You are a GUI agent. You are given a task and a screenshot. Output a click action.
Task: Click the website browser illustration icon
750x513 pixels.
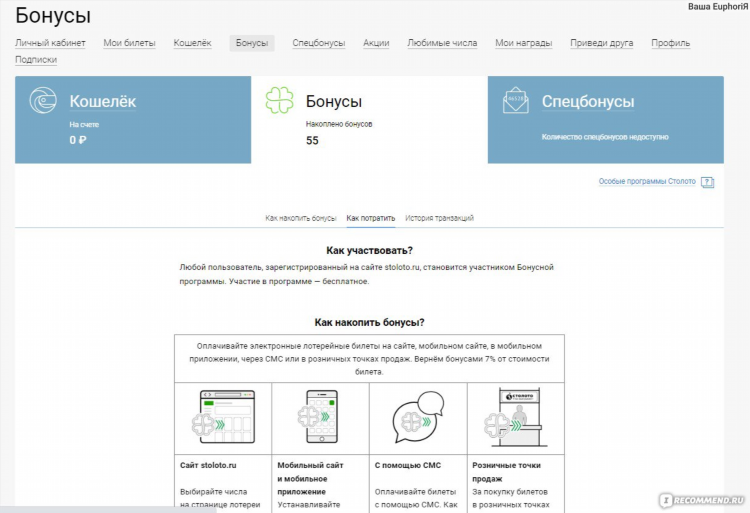click(x=223, y=417)
